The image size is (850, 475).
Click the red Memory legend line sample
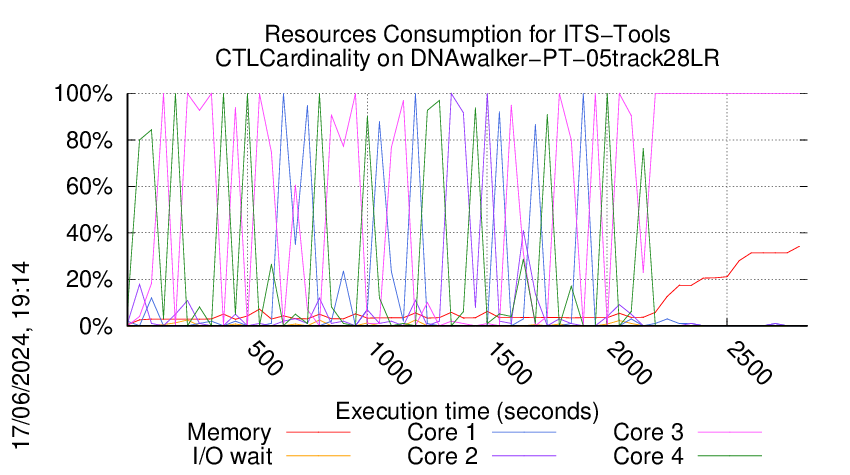318,433
